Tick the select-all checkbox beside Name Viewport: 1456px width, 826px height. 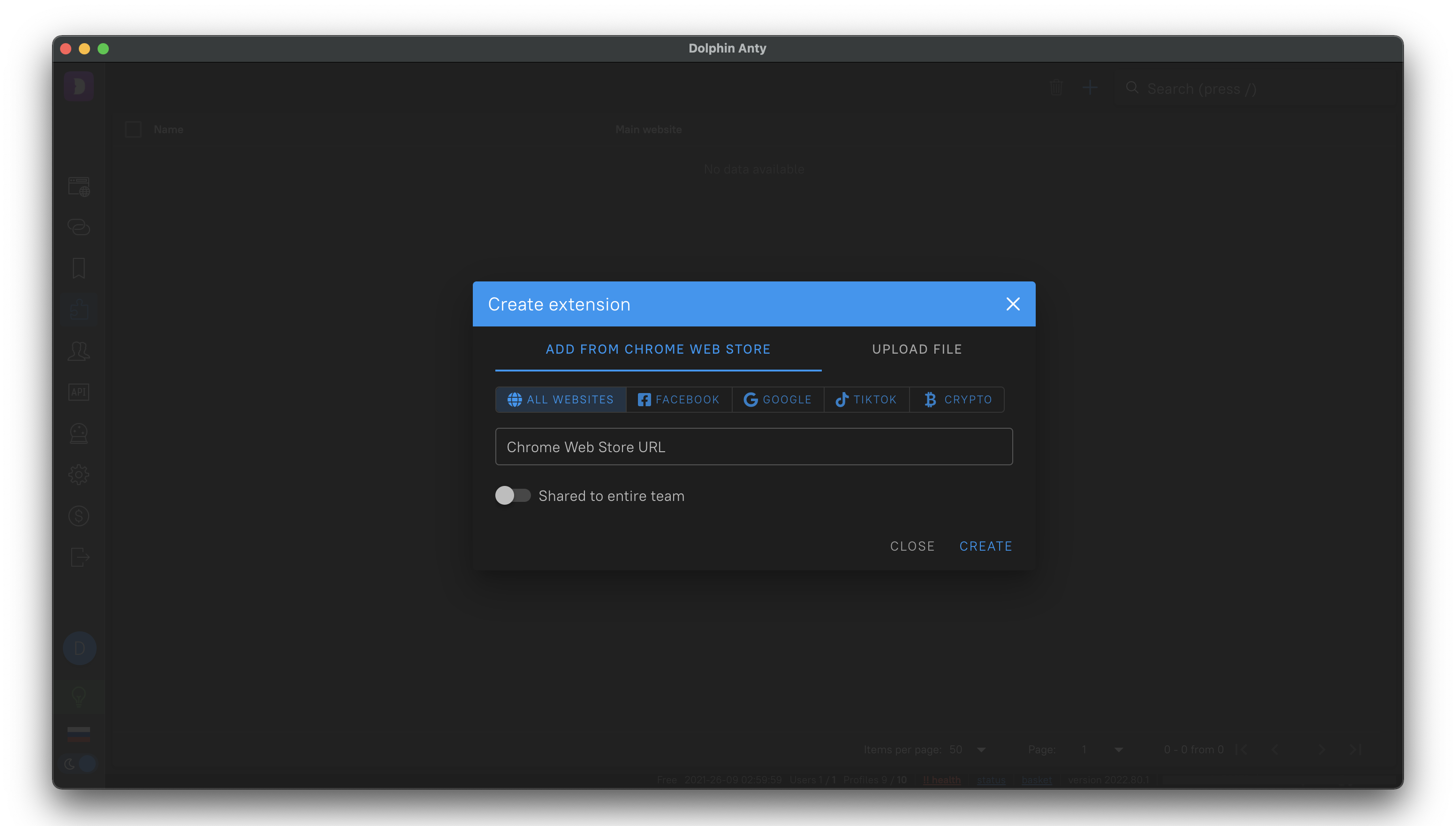(133, 129)
